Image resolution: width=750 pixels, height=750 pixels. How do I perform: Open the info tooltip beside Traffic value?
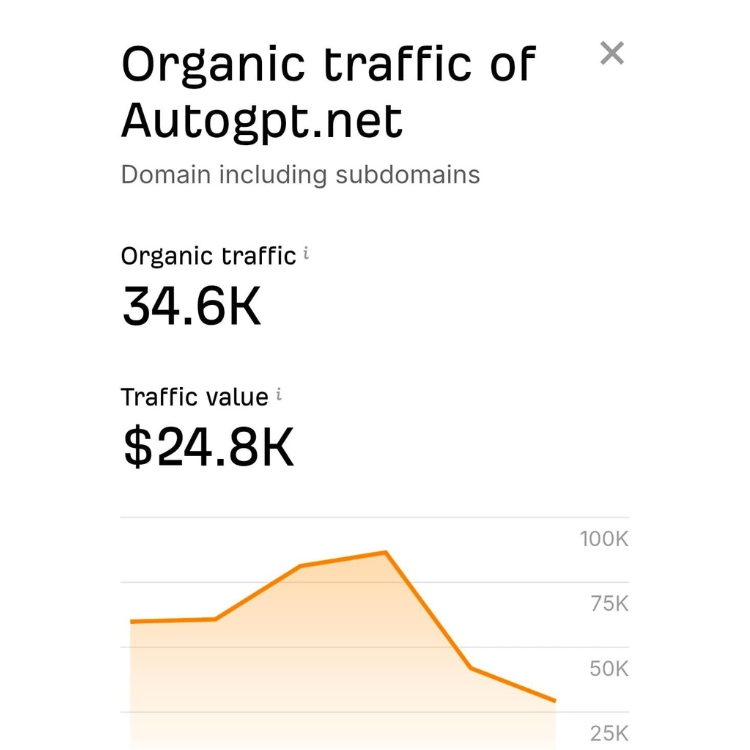[278, 395]
